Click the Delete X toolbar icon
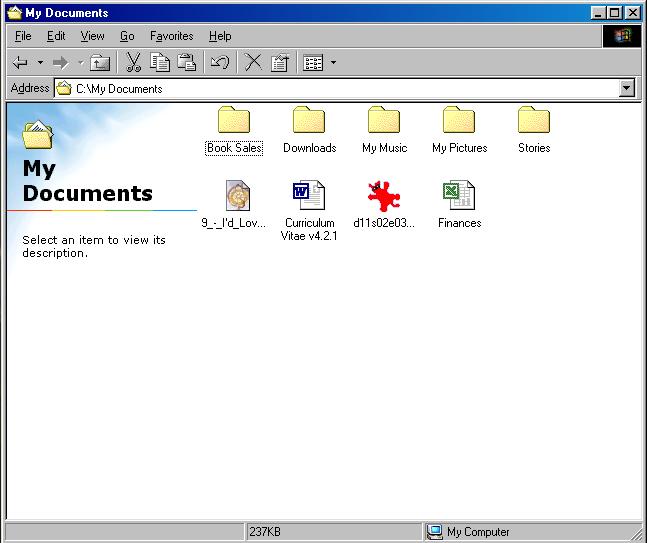This screenshot has height=543, width=647. click(x=253, y=62)
